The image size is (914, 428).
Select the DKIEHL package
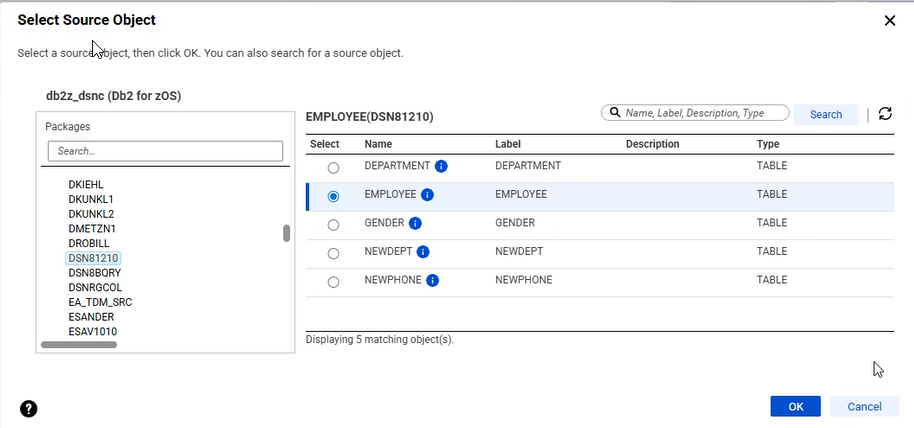86,185
